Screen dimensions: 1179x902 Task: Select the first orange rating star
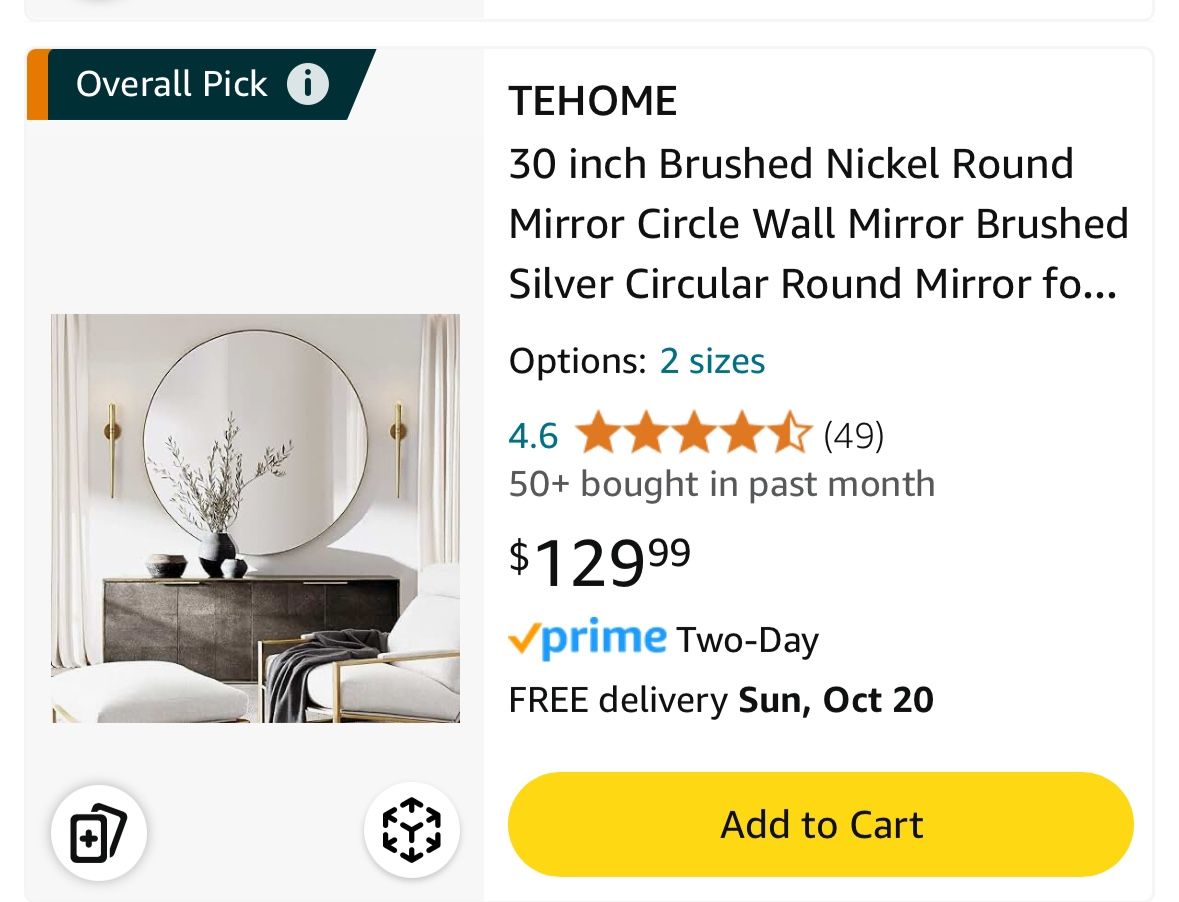(x=597, y=434)
